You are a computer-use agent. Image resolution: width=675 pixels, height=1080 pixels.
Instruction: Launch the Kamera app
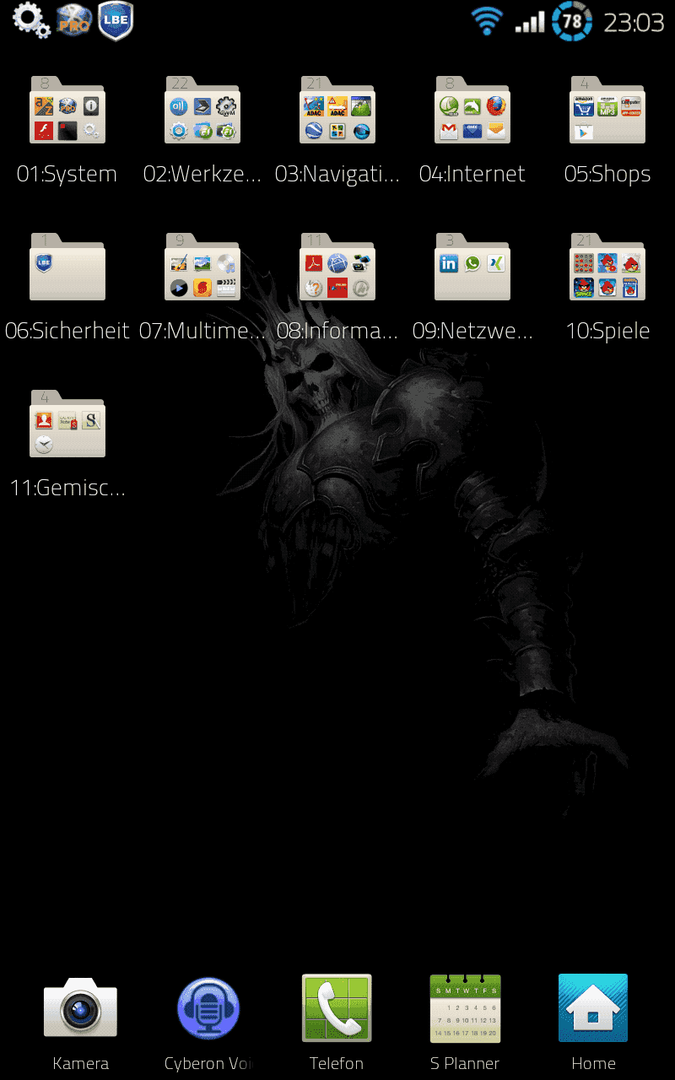point(80,1008)
